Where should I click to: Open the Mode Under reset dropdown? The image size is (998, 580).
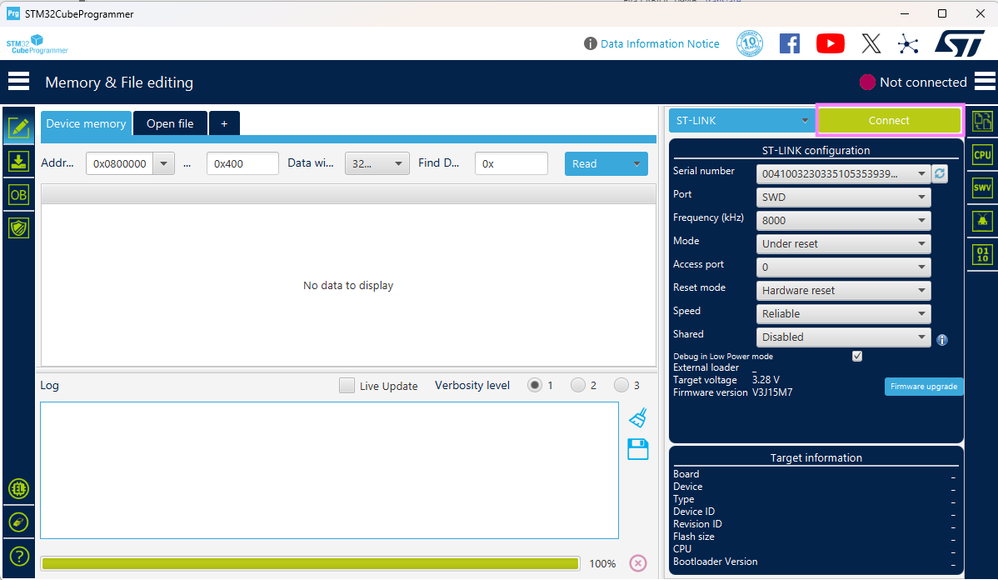pyautogui.click(x=843, y=244)
